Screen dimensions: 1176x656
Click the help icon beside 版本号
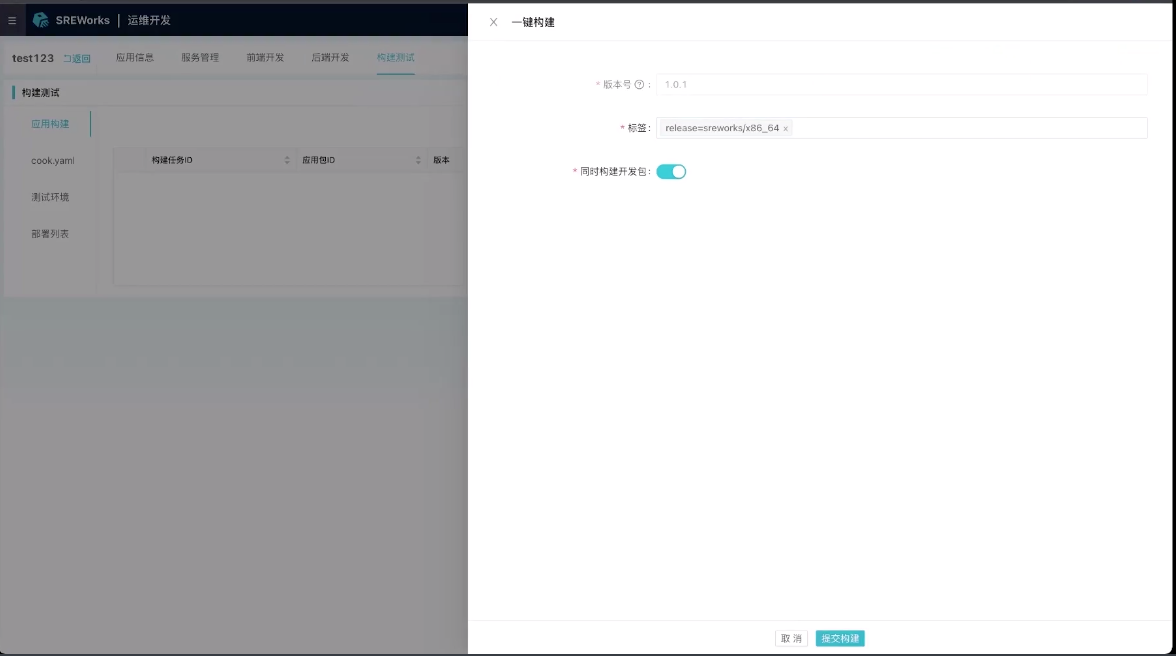(639, 85)
